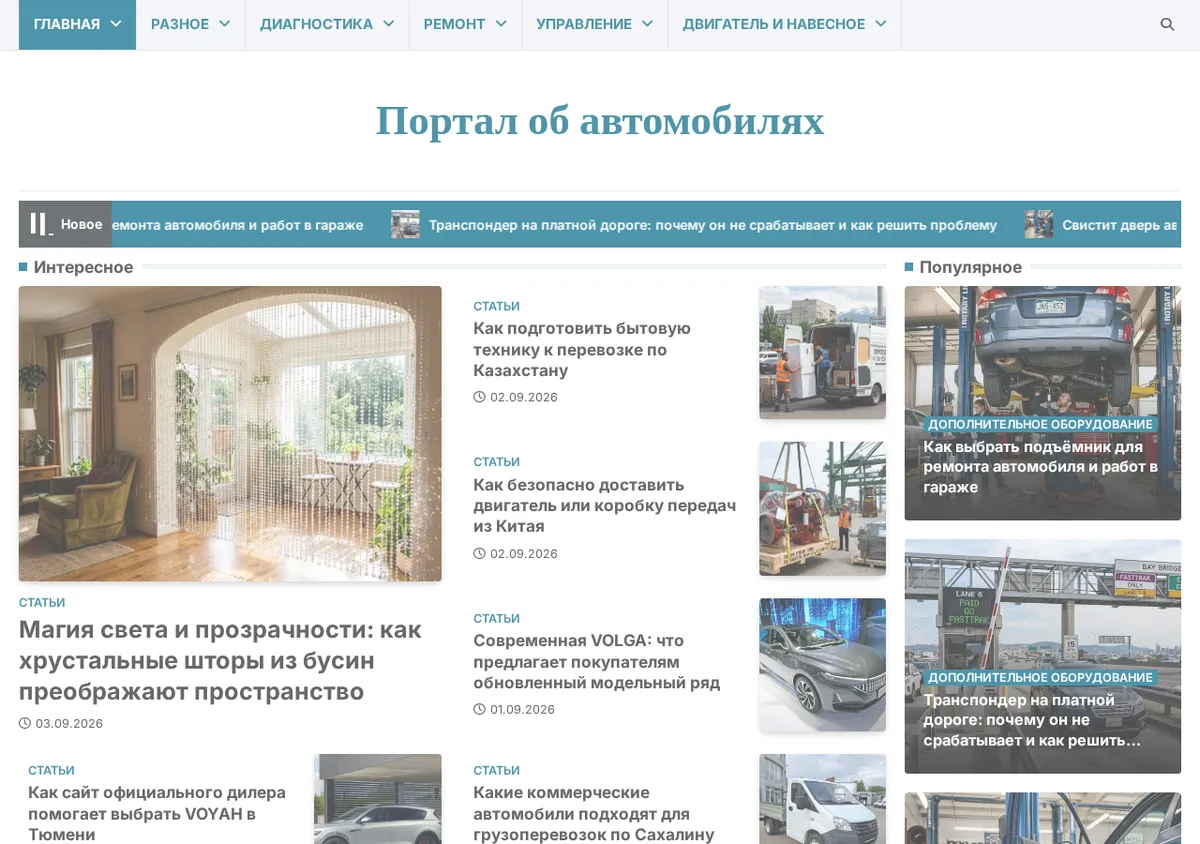Click the red engine shipment thumbnail
Viewport: 1200px width, 844px height.
coord(822,508)
